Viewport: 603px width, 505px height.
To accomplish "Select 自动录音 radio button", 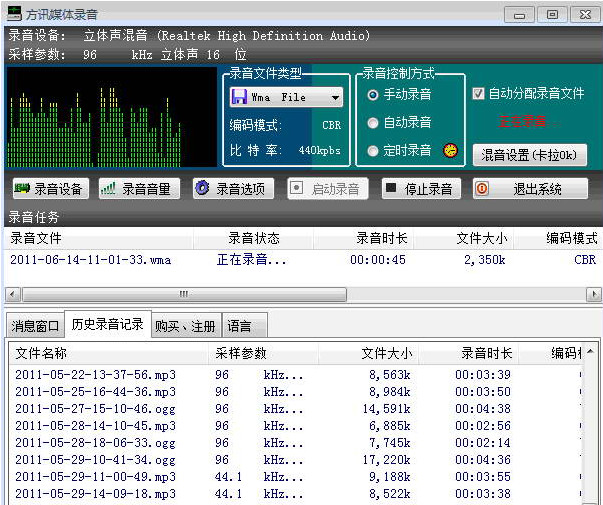I will click(372, 123).
